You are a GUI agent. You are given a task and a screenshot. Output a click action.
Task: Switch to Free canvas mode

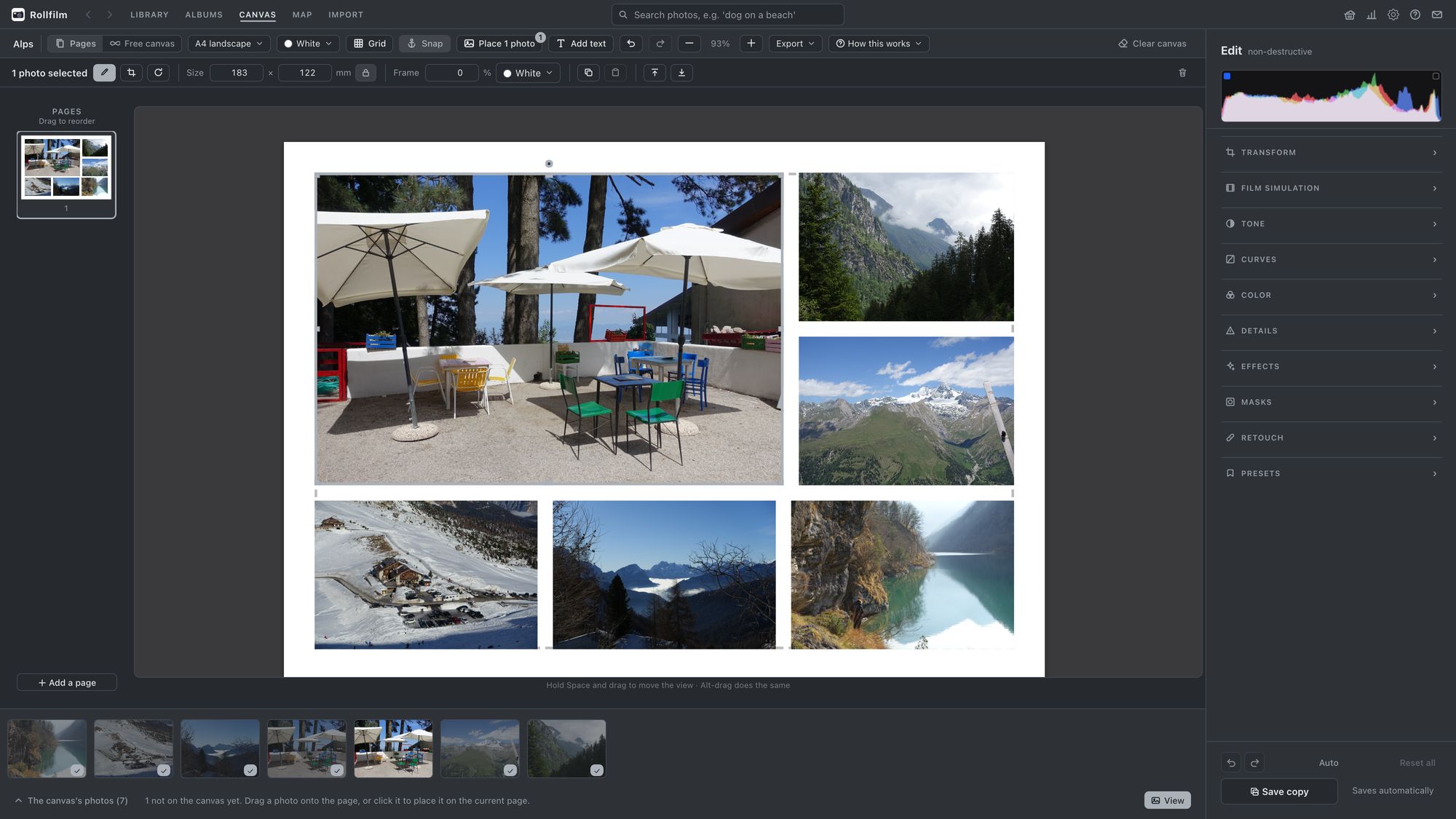[142, 44]
